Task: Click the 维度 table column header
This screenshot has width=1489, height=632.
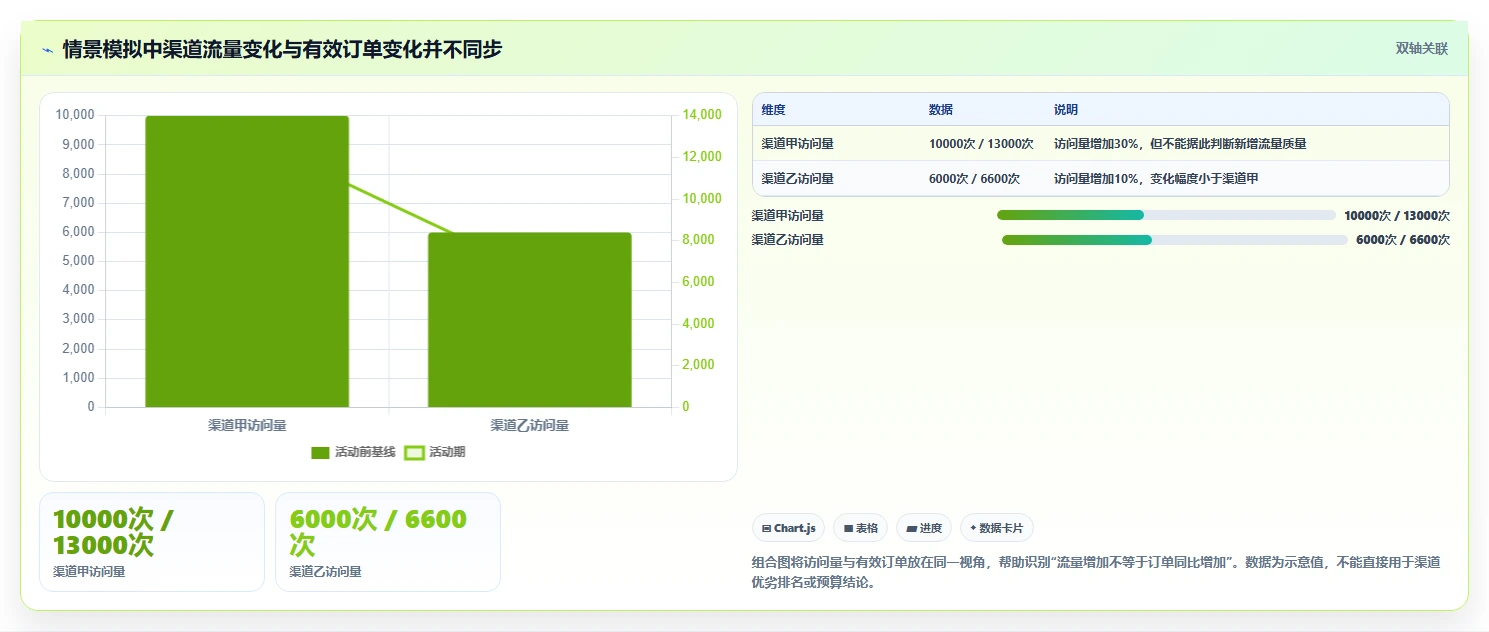Action: click(x=774, y=110)
